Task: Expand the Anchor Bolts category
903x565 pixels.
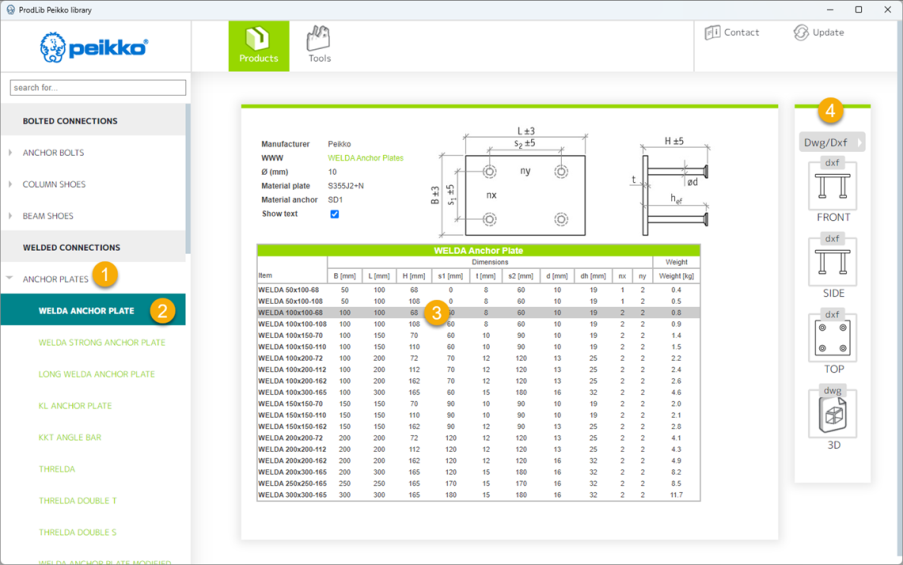Action: [11, 153]
